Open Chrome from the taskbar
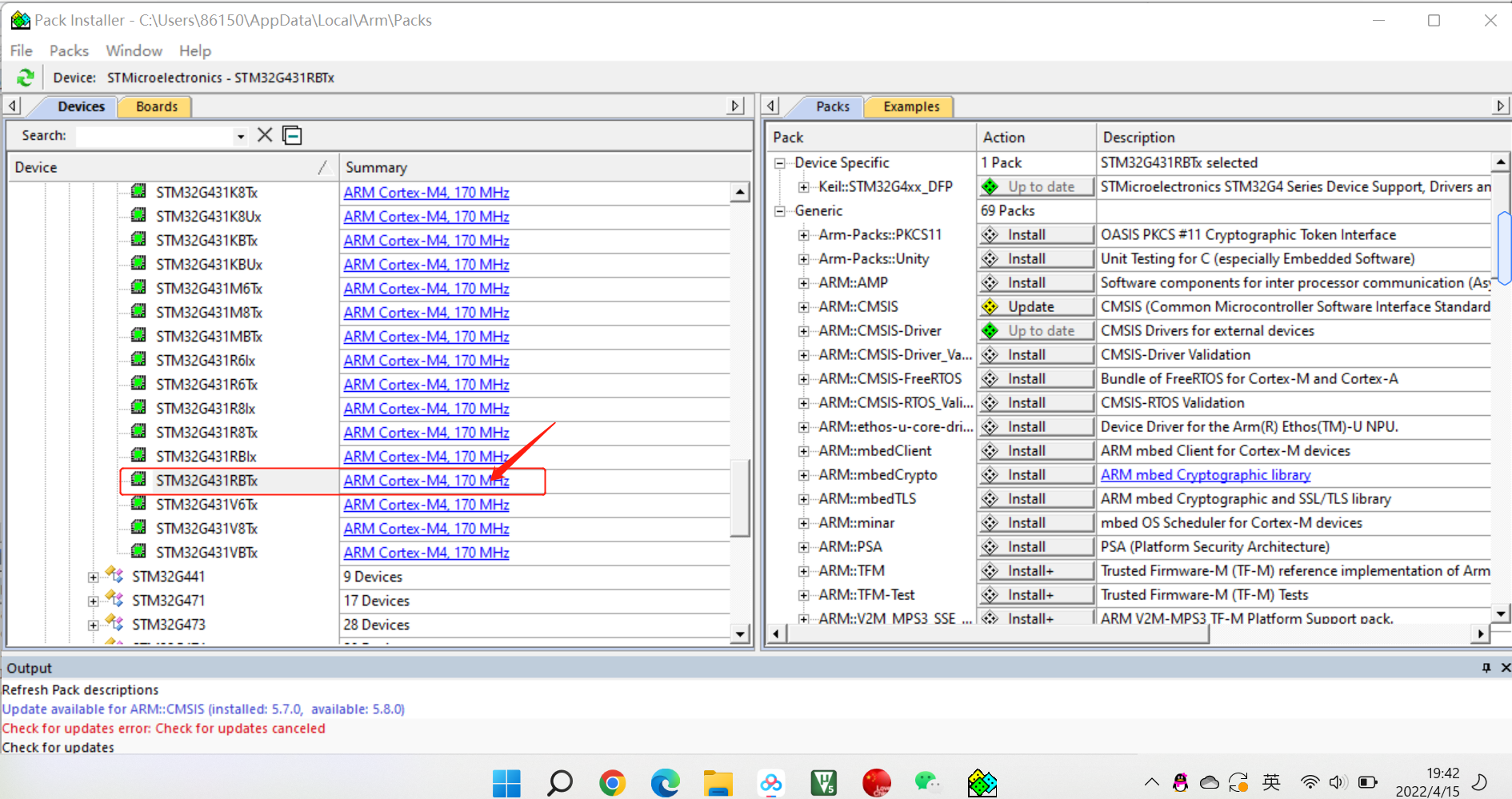 612,782
